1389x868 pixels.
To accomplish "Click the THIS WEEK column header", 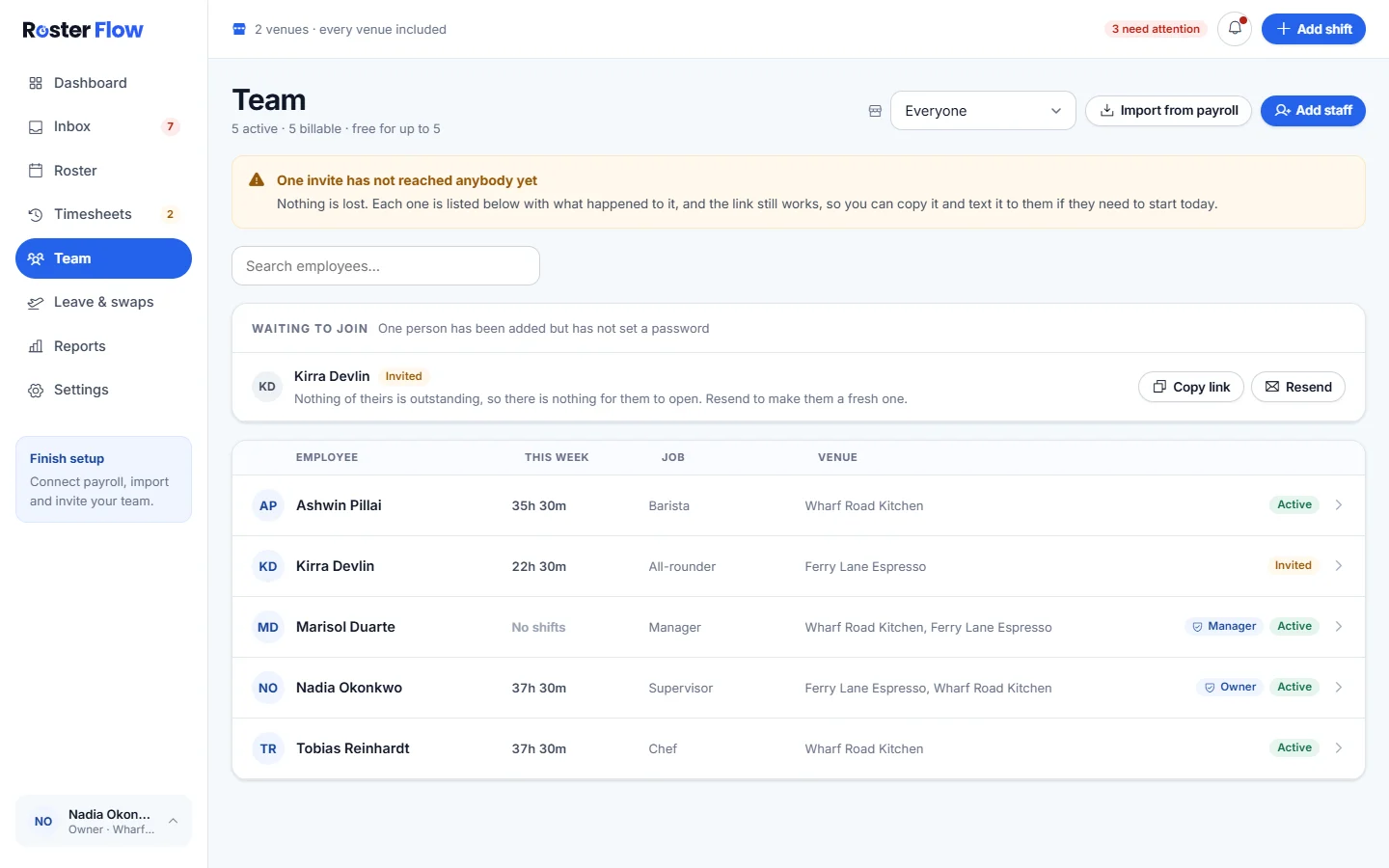I will (557, 457).
